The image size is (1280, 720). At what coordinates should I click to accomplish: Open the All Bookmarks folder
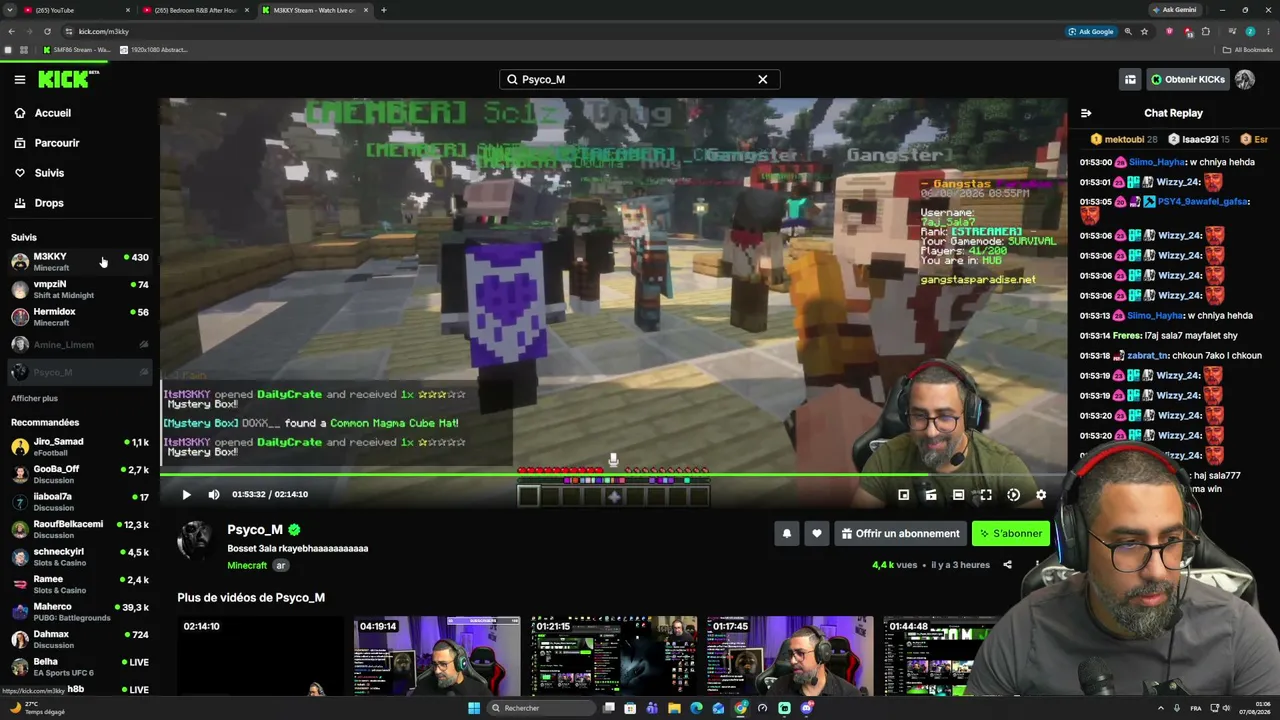coord(1247,49)
